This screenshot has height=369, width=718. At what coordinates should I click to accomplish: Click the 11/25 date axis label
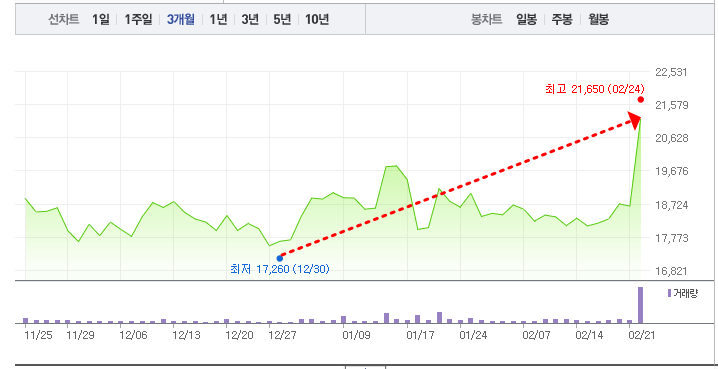(x=38, y=335)
